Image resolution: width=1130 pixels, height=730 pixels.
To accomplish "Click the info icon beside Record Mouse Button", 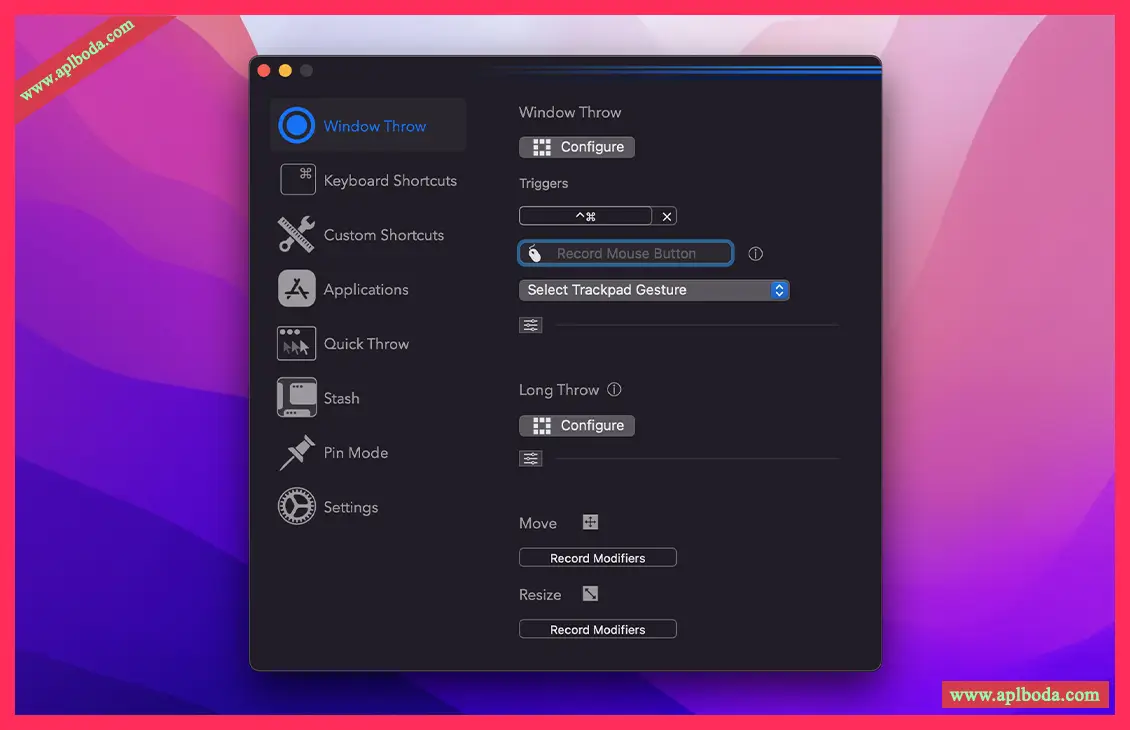I will click(x=756, y=254).
